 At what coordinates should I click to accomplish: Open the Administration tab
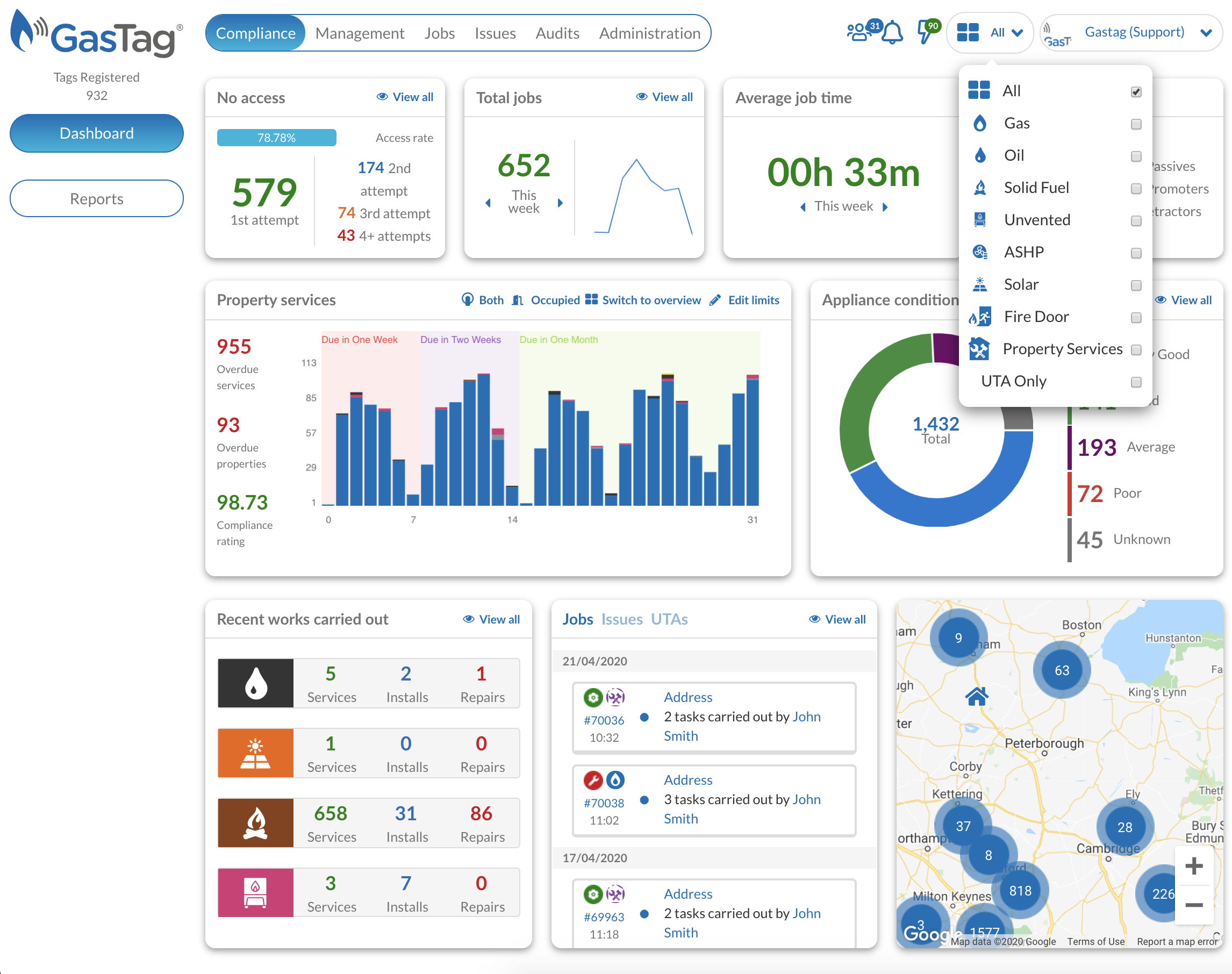point(649,33)
